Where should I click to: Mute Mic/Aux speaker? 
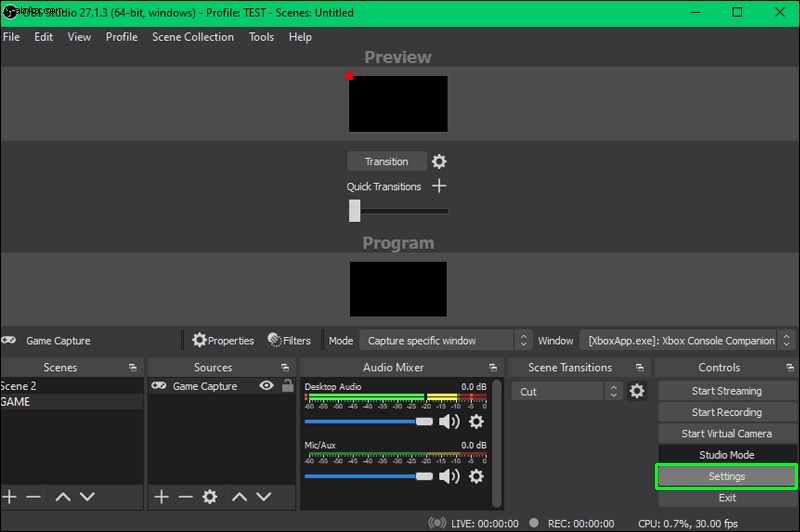[449, 476]
